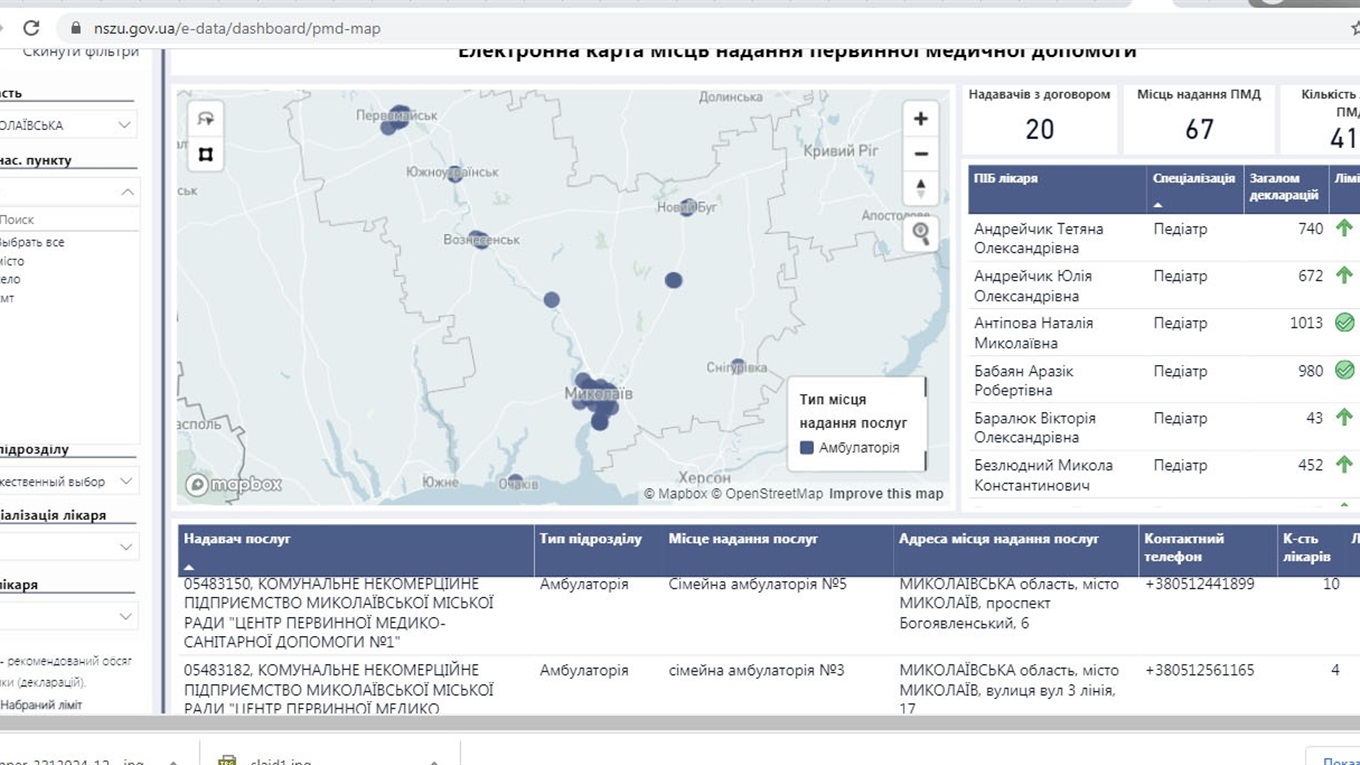
Task: Click green arrow icon in Андрейчик Юлія row
Action: [x=1344, y=275]
